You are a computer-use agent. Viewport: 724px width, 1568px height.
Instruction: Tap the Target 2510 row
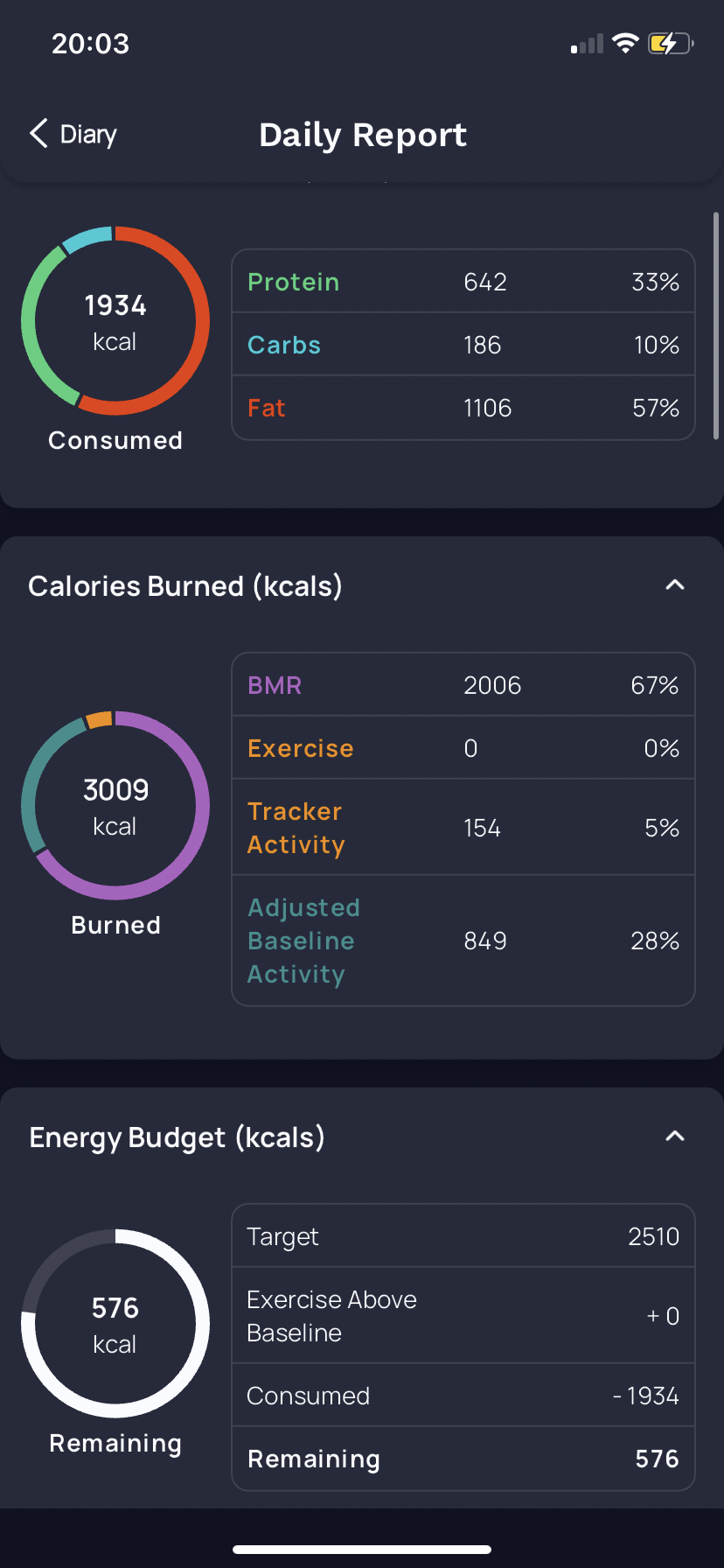pos(463,1236)
